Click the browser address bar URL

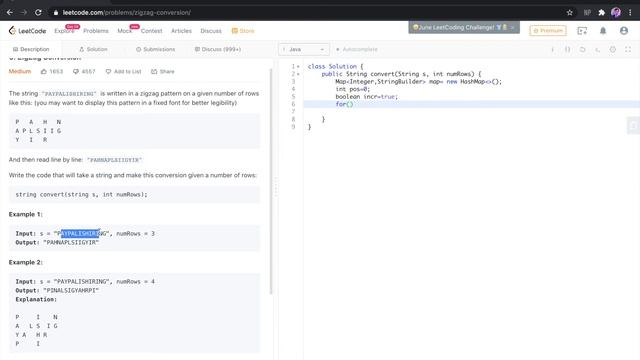coord(127,13)
